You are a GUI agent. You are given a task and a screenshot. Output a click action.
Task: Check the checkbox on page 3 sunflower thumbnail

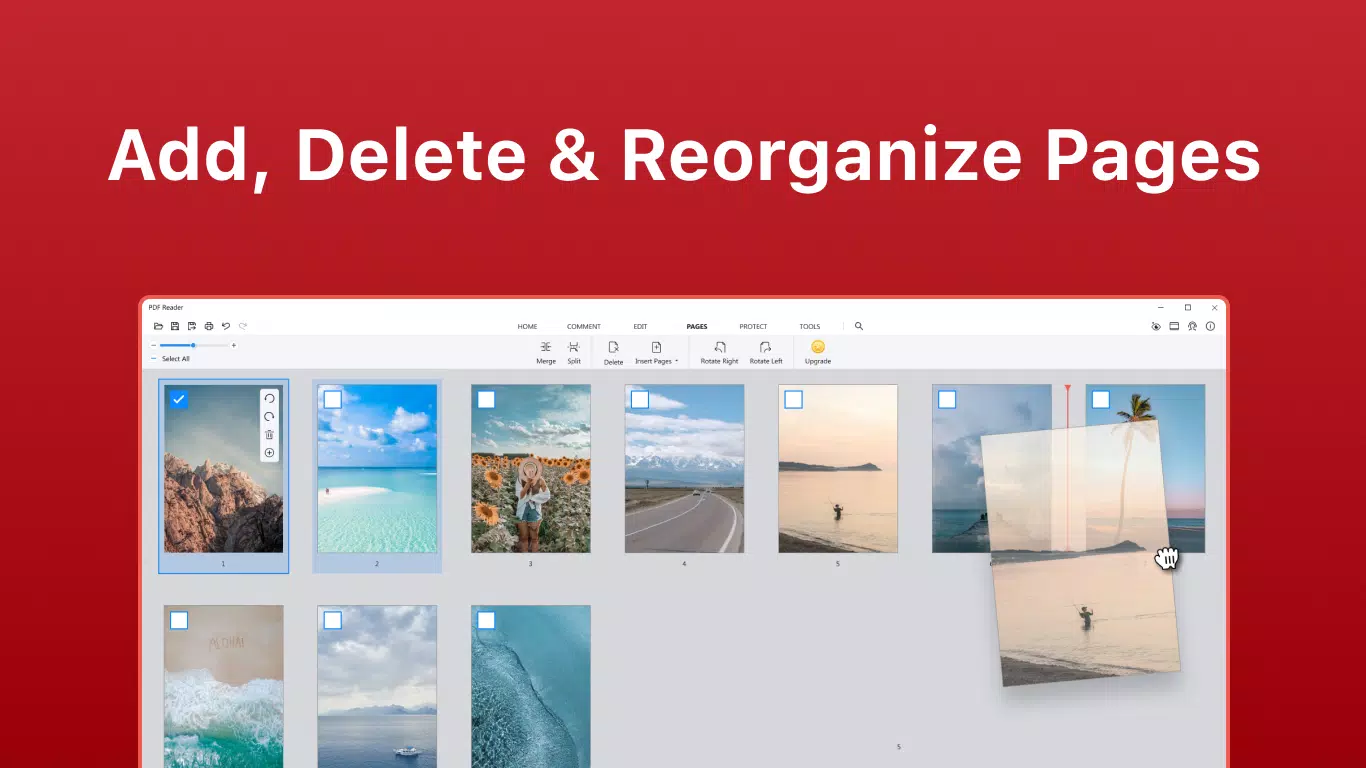pyautogui.click(x=486, y=400)
